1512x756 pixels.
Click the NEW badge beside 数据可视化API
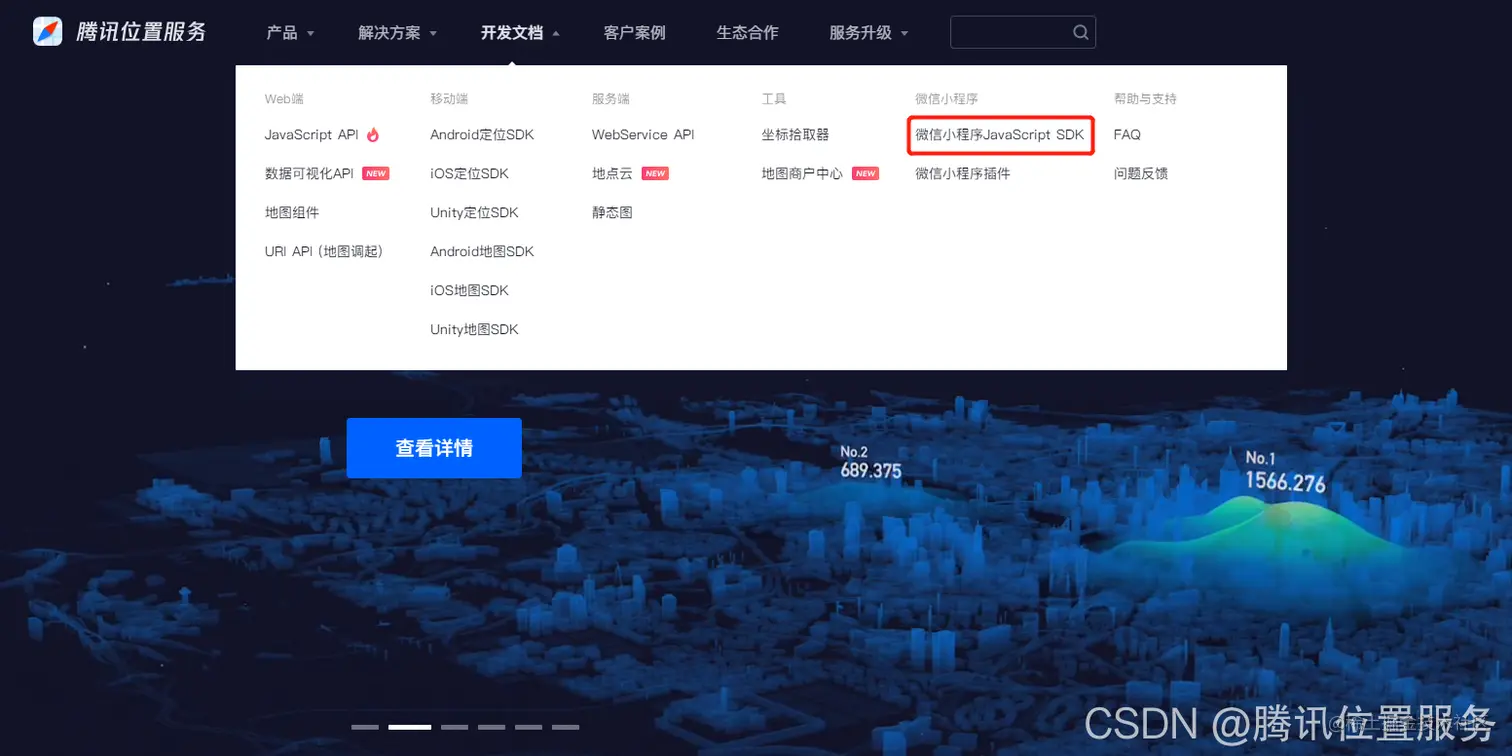click(375, 173)
